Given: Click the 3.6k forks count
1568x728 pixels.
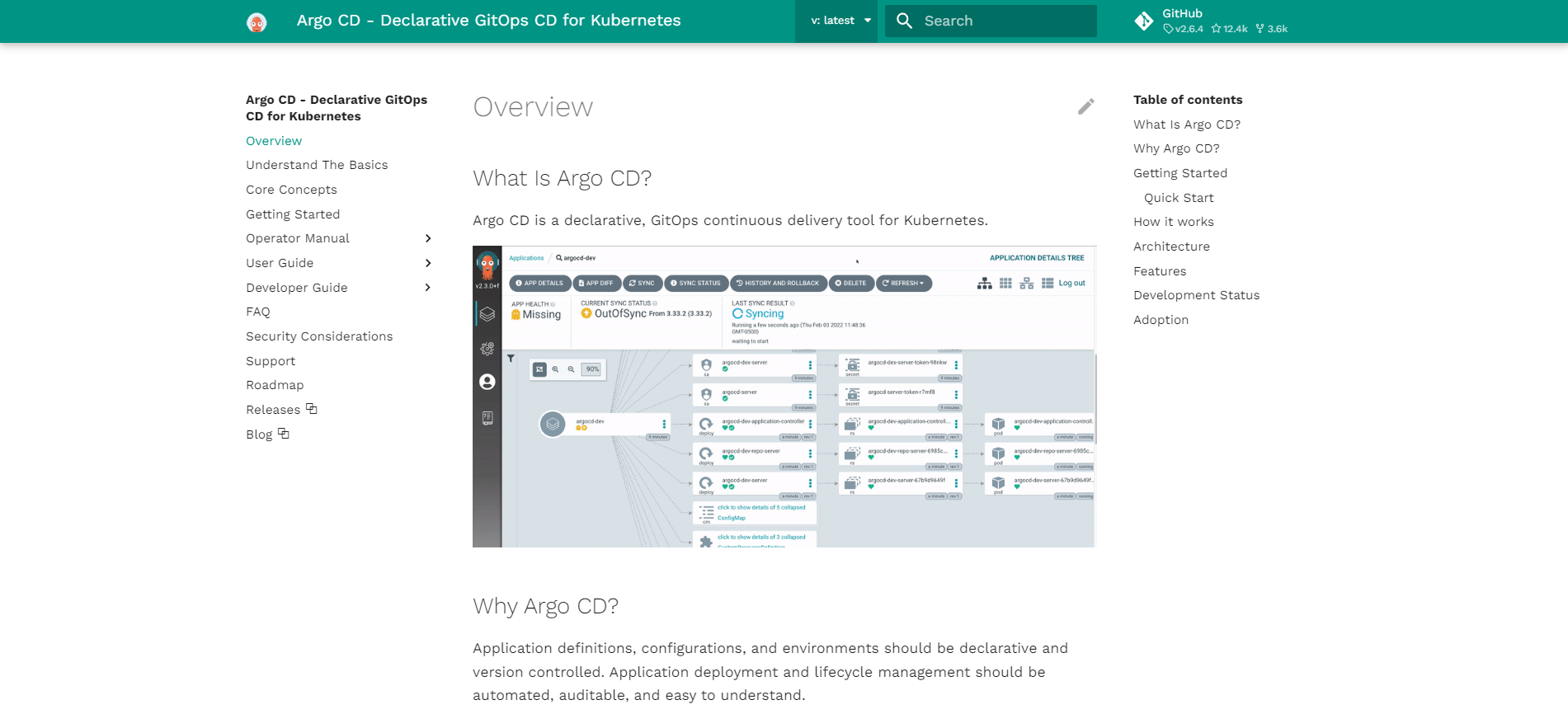Looking at the screenshot, I should click(1272, 29).
